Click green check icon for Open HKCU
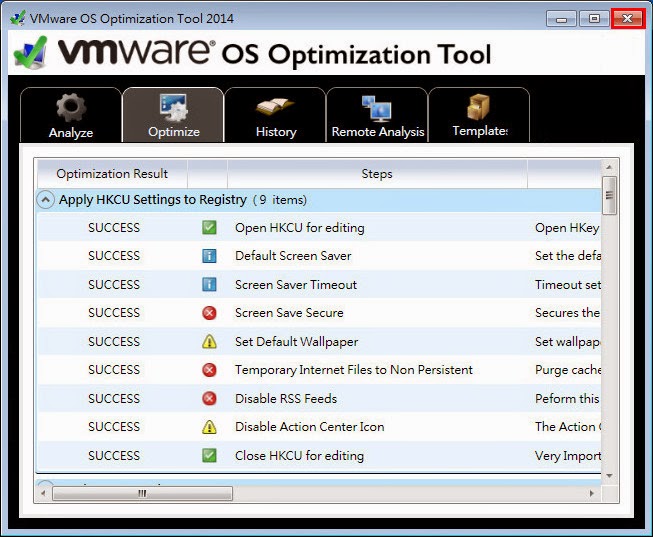The height and width of the screenshot is (537, 653). (209, 227)
